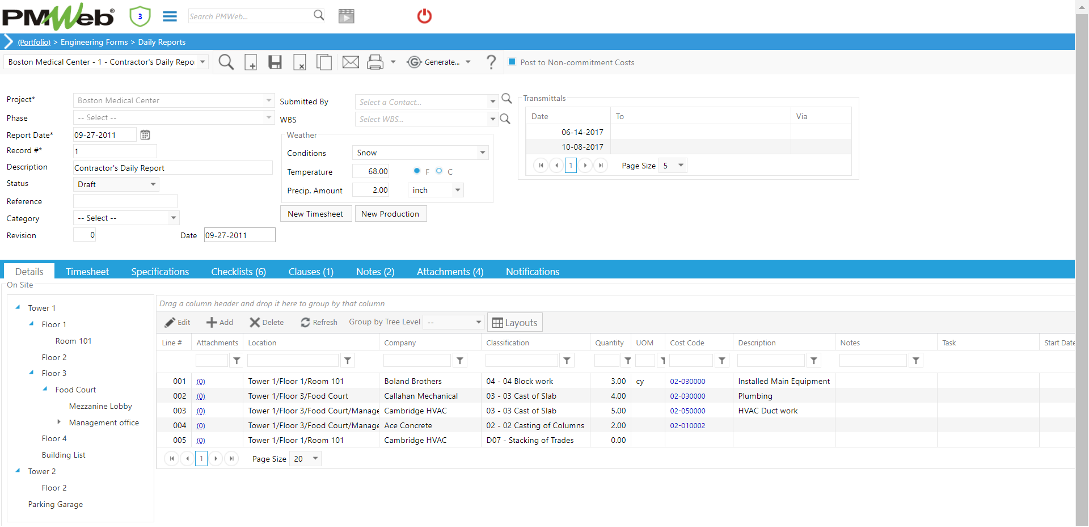The height and width of the screenshot is (527, 1089).
Task: Expand the Management office tree node
Action: (x=59, y=422)
